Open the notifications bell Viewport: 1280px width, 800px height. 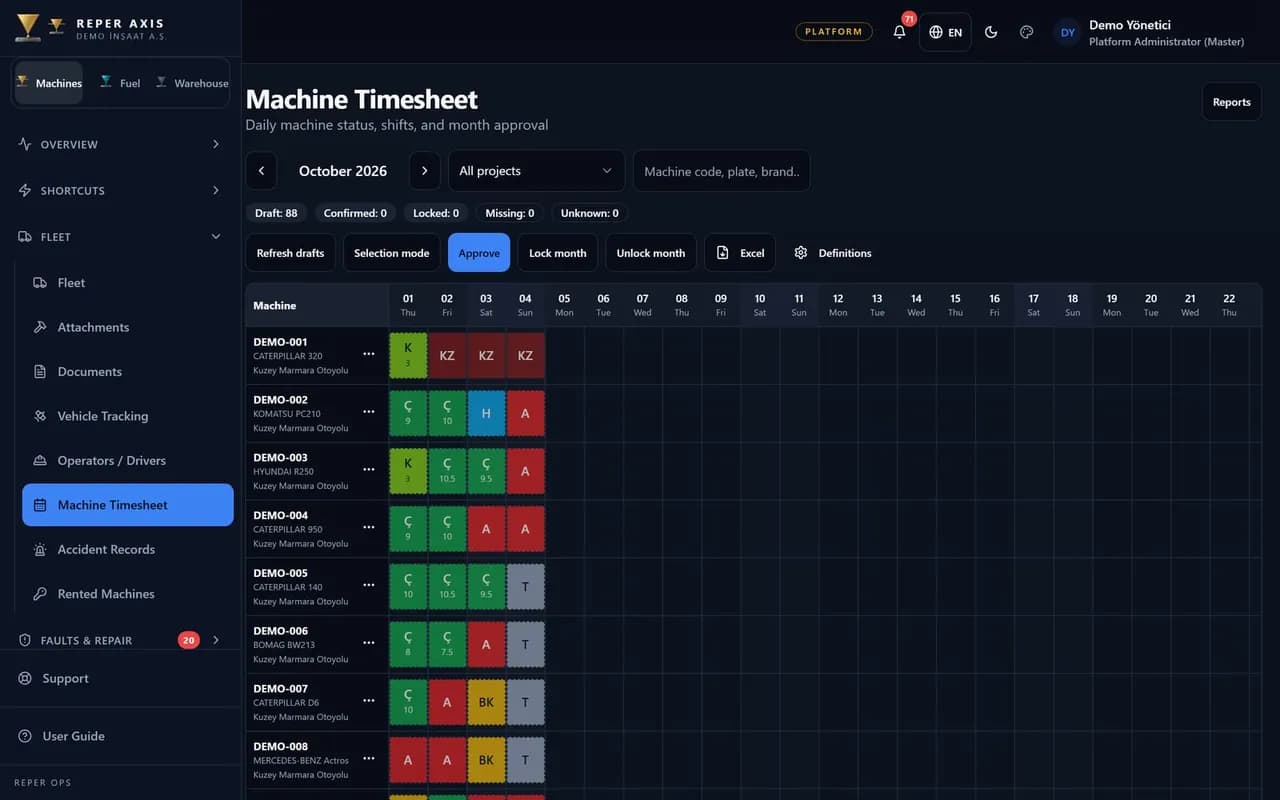pos(899,32)
